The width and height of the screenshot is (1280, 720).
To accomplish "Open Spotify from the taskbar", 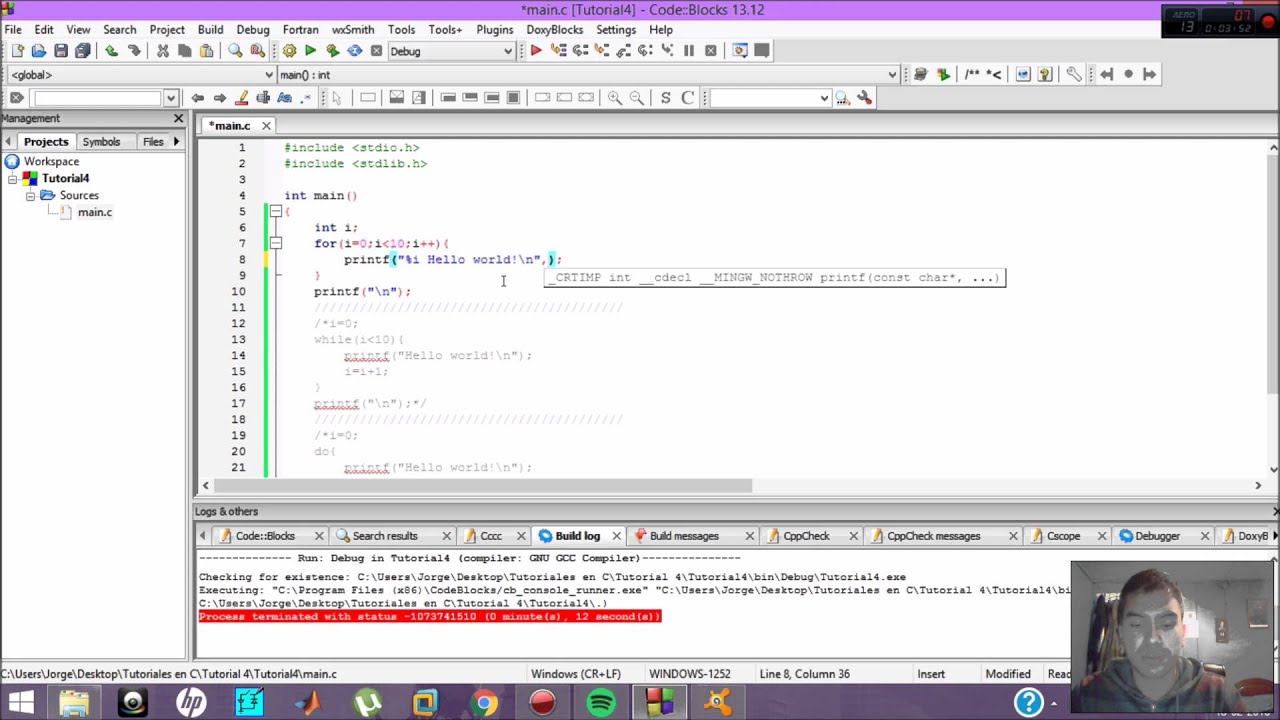I will [601, 702].
